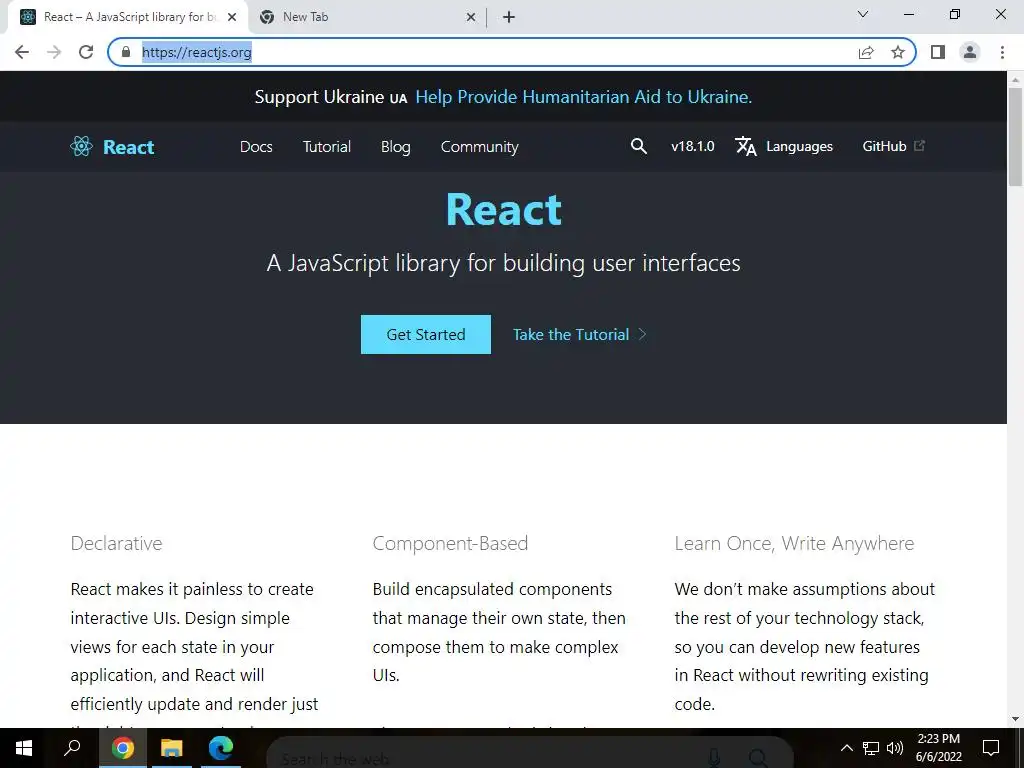Share this page using the share icon
The height and width of the screenshot is (768, 1024).
[x=866, y=52]
